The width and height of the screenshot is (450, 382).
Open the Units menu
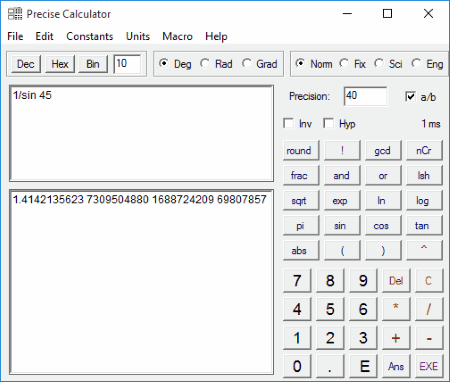138,36
